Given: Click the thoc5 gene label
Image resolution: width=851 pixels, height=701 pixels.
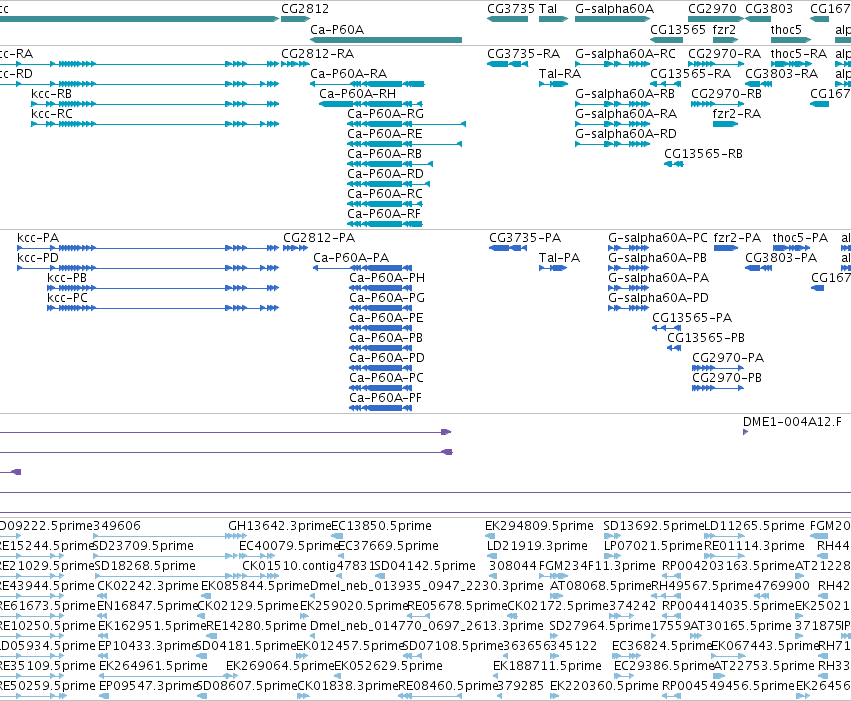Looking at the screenshot, I should [786, 29].
